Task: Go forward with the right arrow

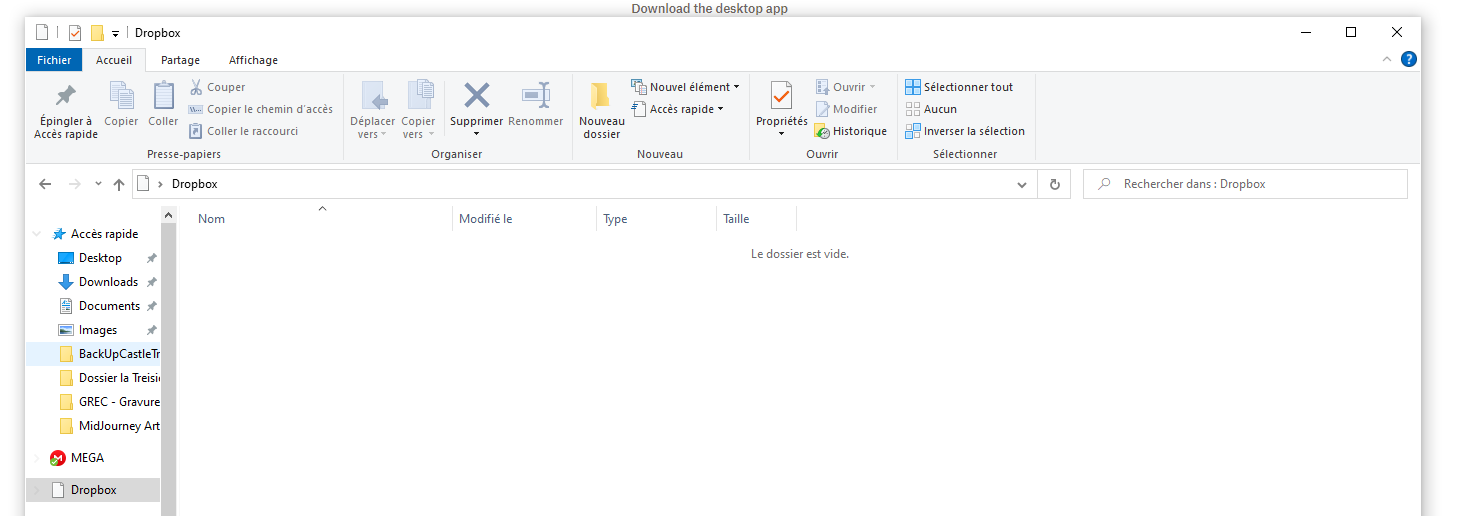Action: (x=74, y=184)
